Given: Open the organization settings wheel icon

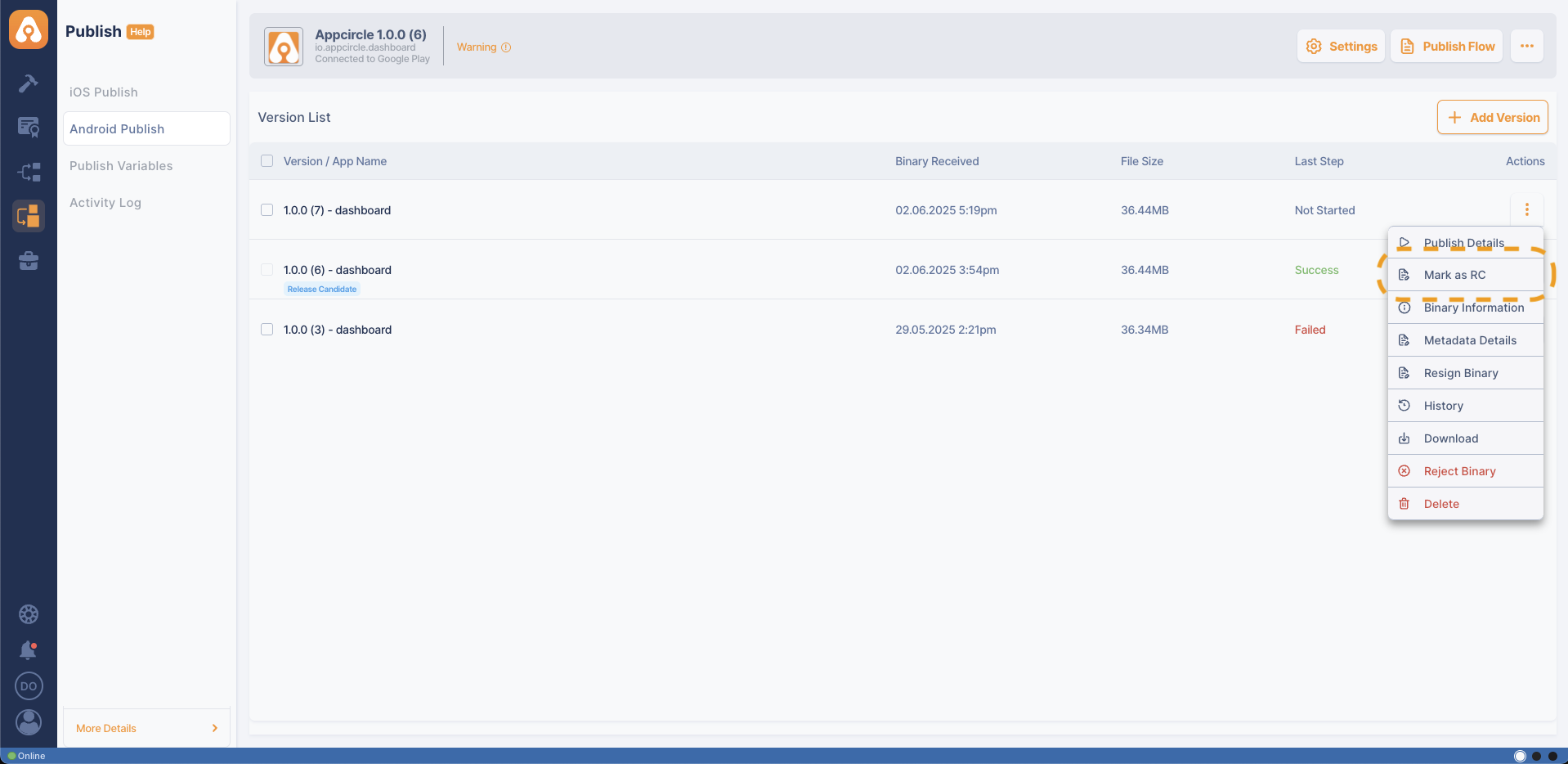Looking at the screenshot, I should (x=29, y=614).
